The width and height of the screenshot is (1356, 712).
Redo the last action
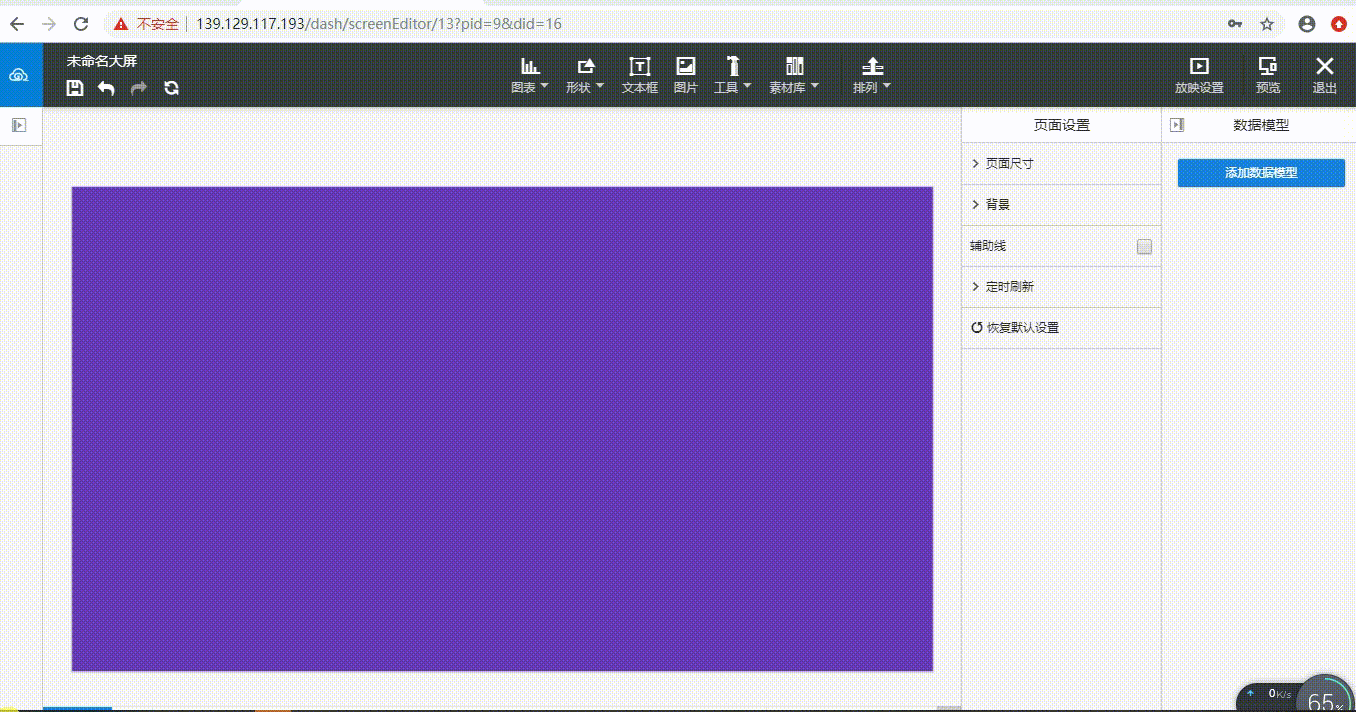tap(139, 88)
